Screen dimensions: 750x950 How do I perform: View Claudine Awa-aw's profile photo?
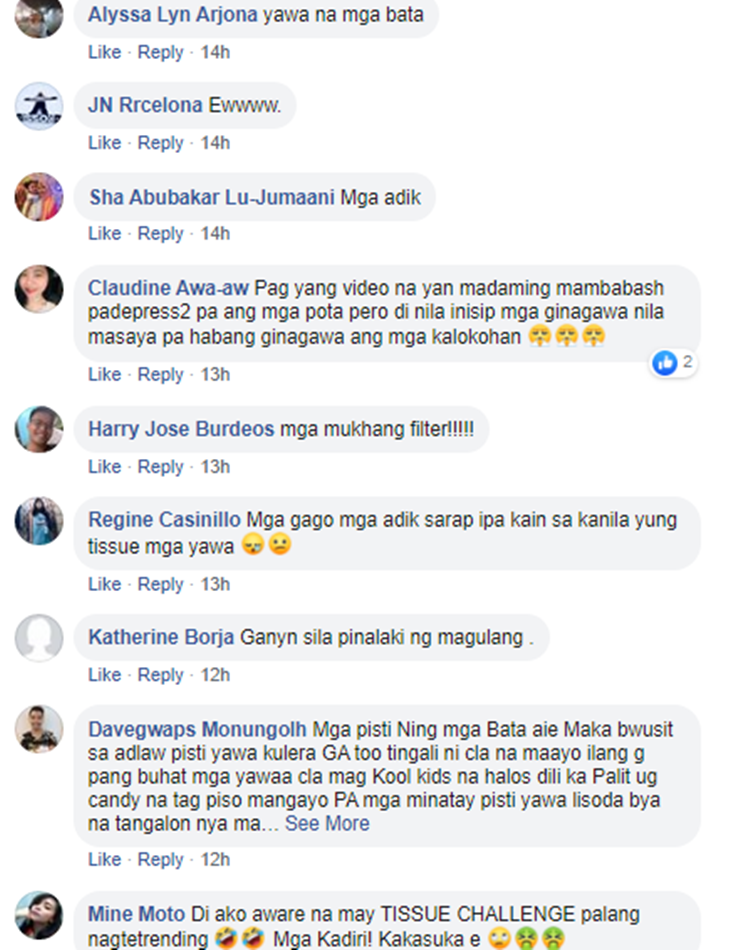point(39,289)
